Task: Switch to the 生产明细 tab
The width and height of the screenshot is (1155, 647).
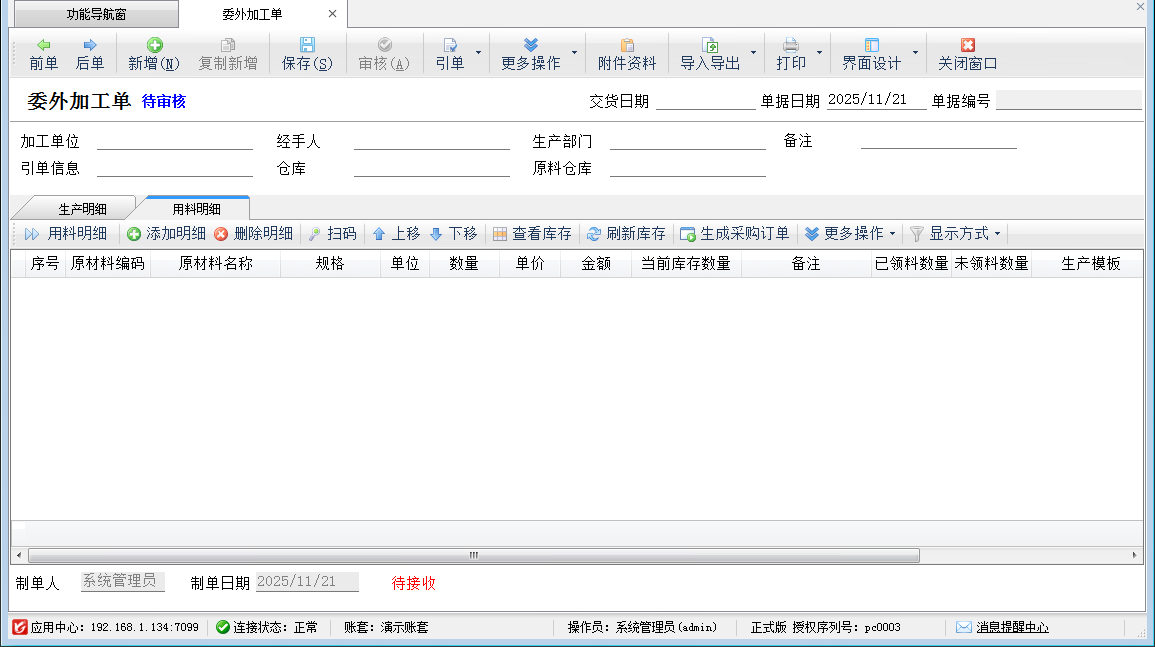Action: 82,209
